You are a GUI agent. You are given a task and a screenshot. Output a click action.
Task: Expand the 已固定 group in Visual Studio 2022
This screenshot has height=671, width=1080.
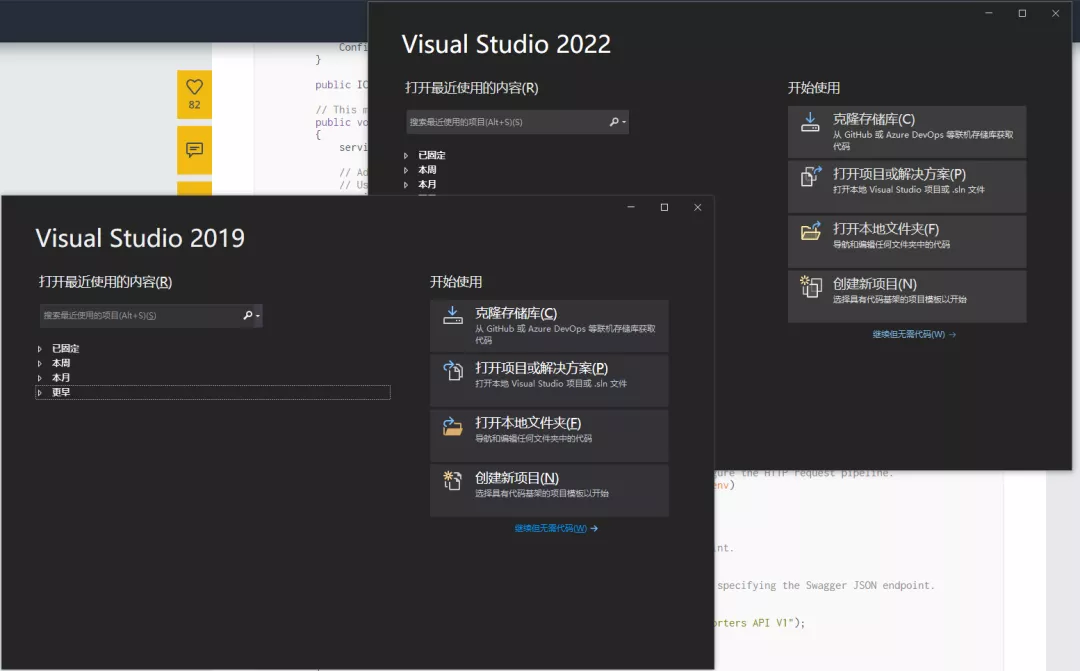(406, 156)
